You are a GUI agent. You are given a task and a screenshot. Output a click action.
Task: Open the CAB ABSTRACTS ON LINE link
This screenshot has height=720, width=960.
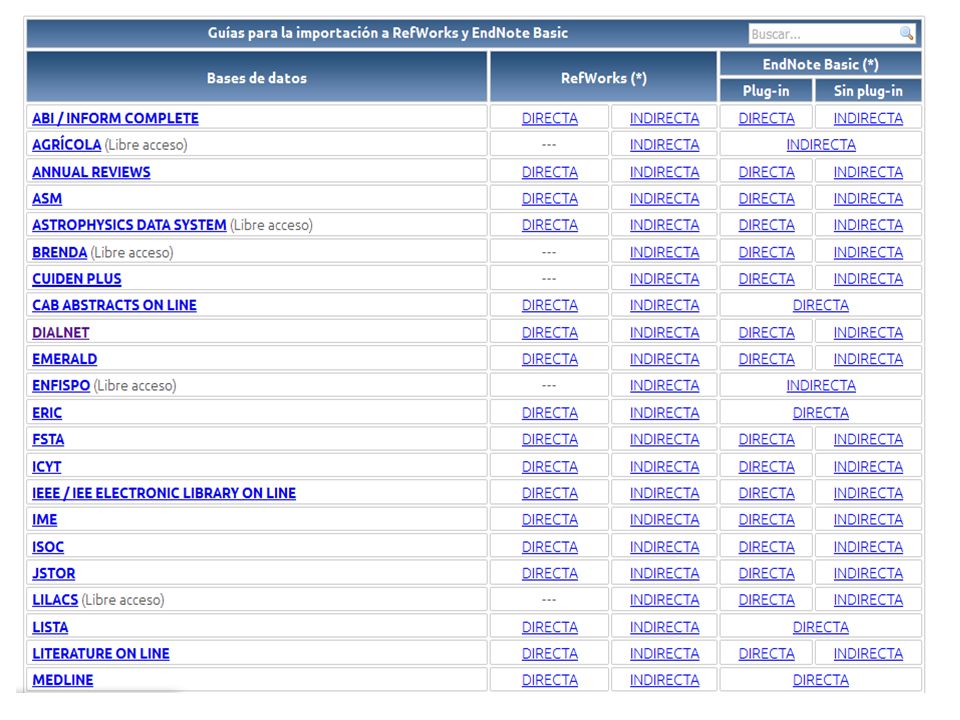[x=114, y=306]
